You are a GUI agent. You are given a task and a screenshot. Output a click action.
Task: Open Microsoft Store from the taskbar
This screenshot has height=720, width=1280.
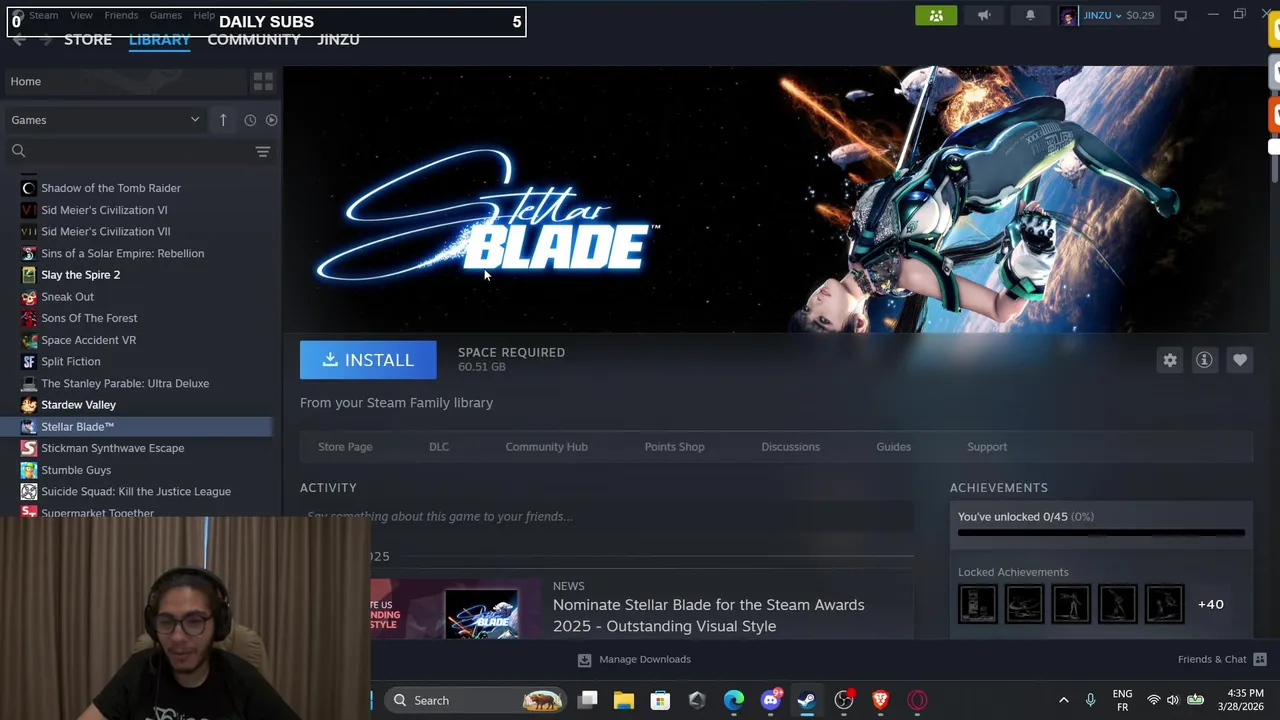tap(660, 700)
